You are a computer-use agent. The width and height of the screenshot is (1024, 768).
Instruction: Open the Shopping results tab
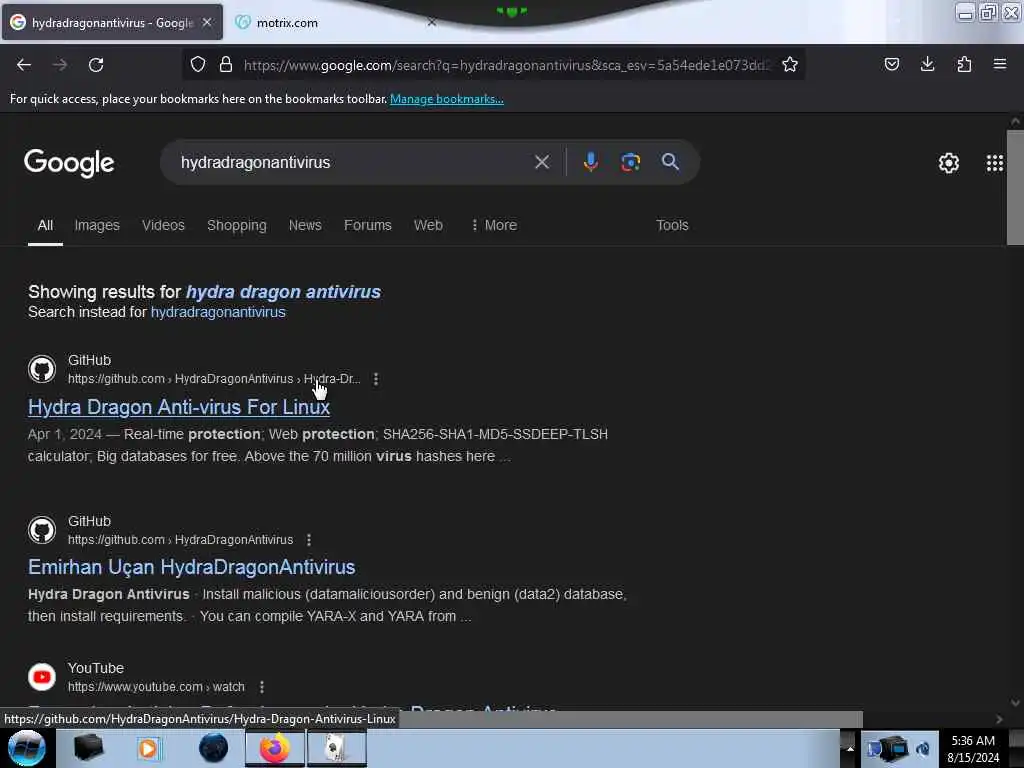coord(236,225)
